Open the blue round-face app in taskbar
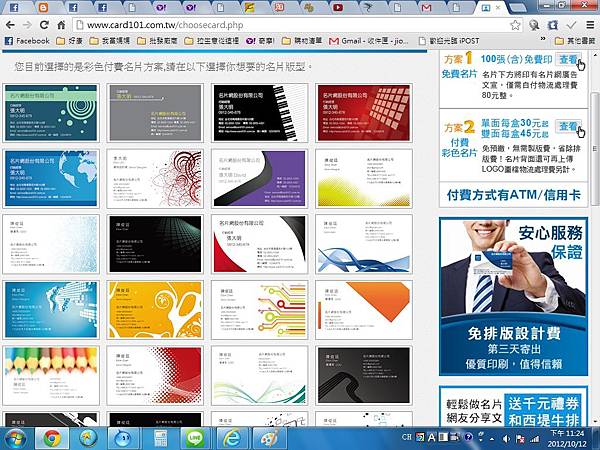This screenshot has width=600, height=450. 123,439
